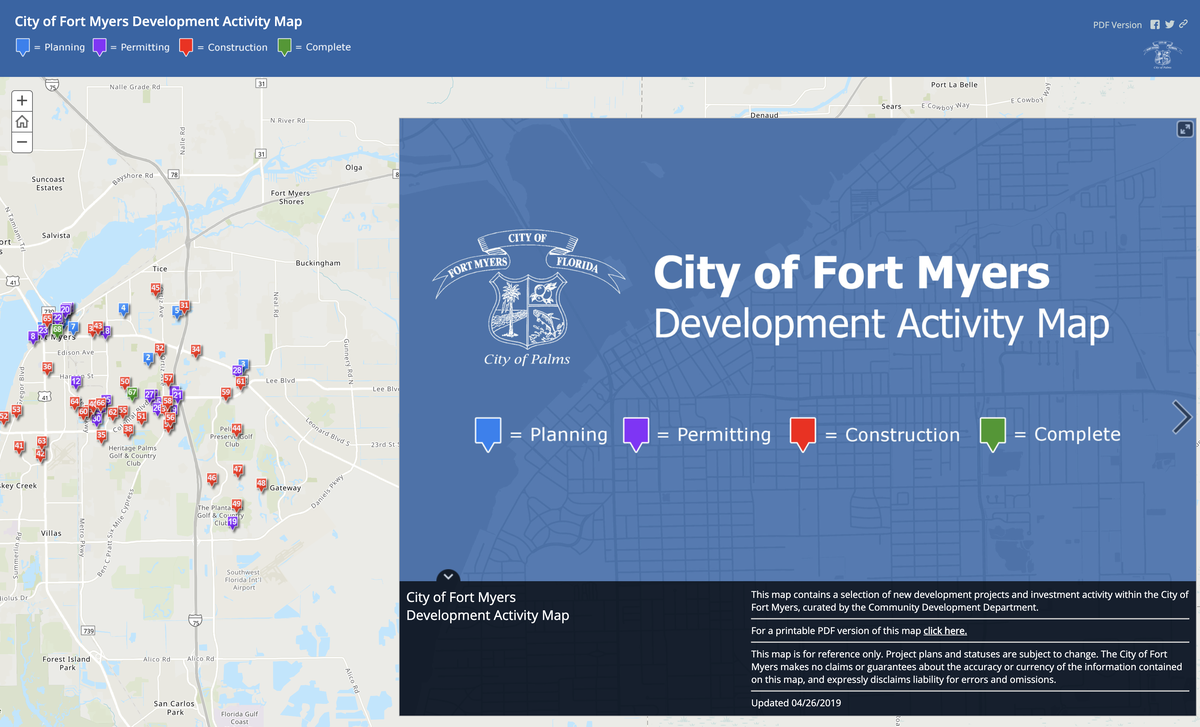The width and height of the screenshot is (1200, 727).
Task: Click the 'Forest Island Park' map label
Action: 67,663
